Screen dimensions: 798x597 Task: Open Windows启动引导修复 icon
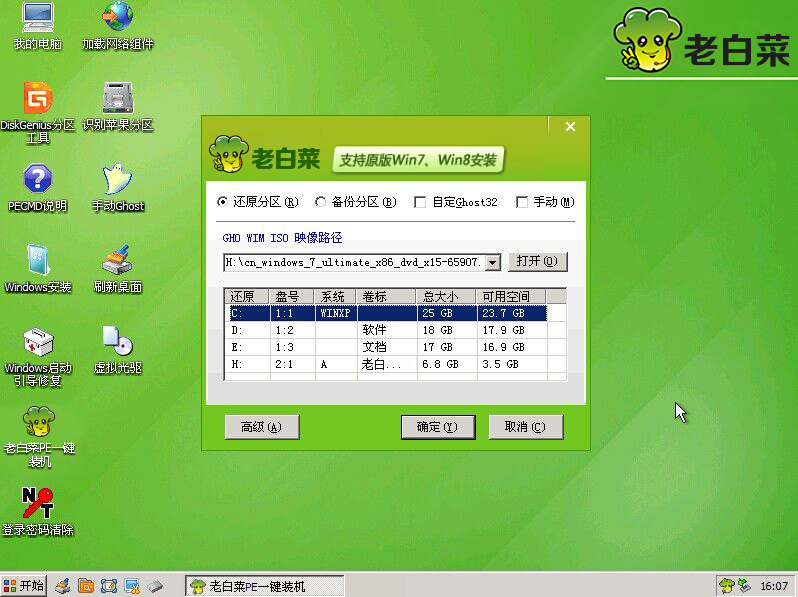click(38, 357)
